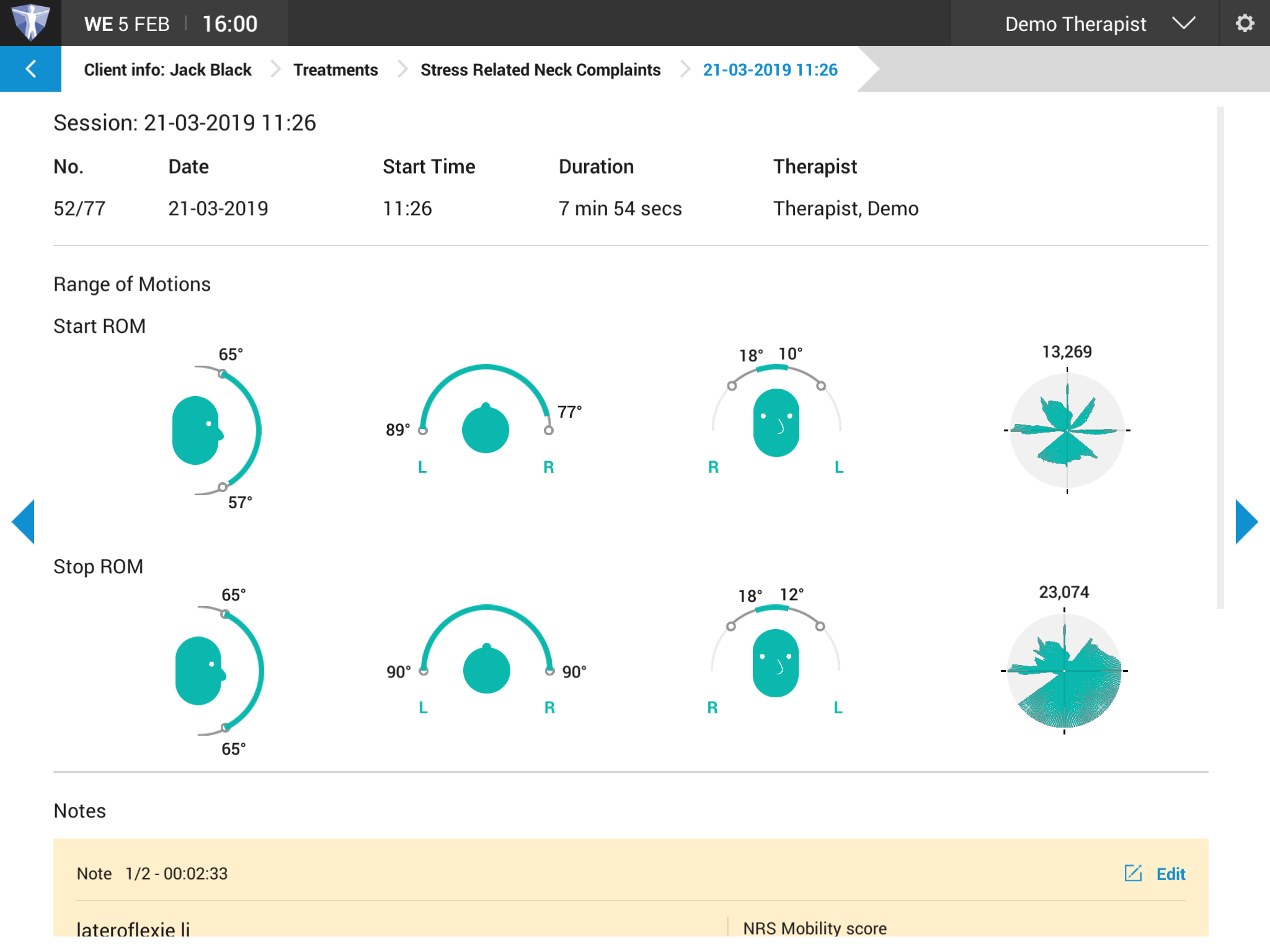Open Stress Related Neck Complaints breadcrumb
1270x952 pixels.
(x=540, y=69)
